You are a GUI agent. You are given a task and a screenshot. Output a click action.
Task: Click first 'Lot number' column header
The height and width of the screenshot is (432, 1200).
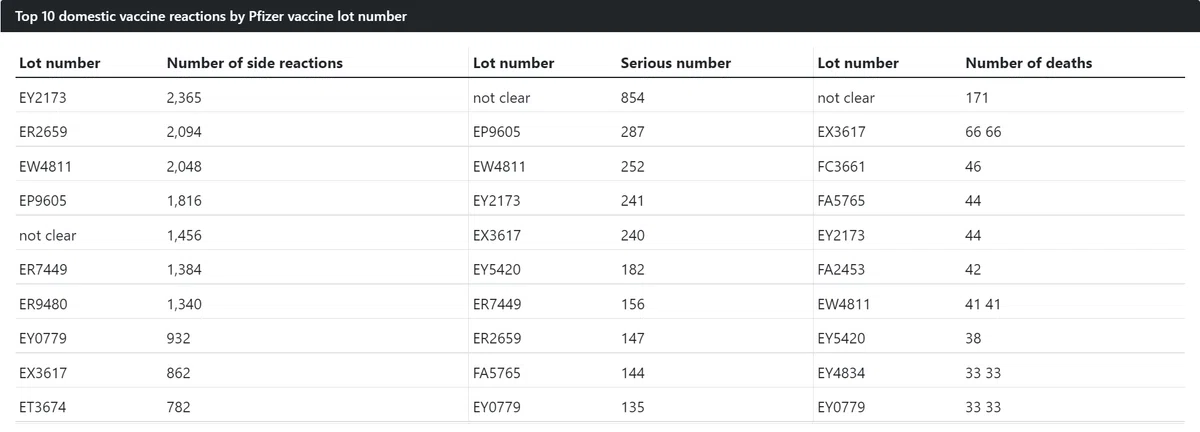pyautogui.click(x=59, y=63)
